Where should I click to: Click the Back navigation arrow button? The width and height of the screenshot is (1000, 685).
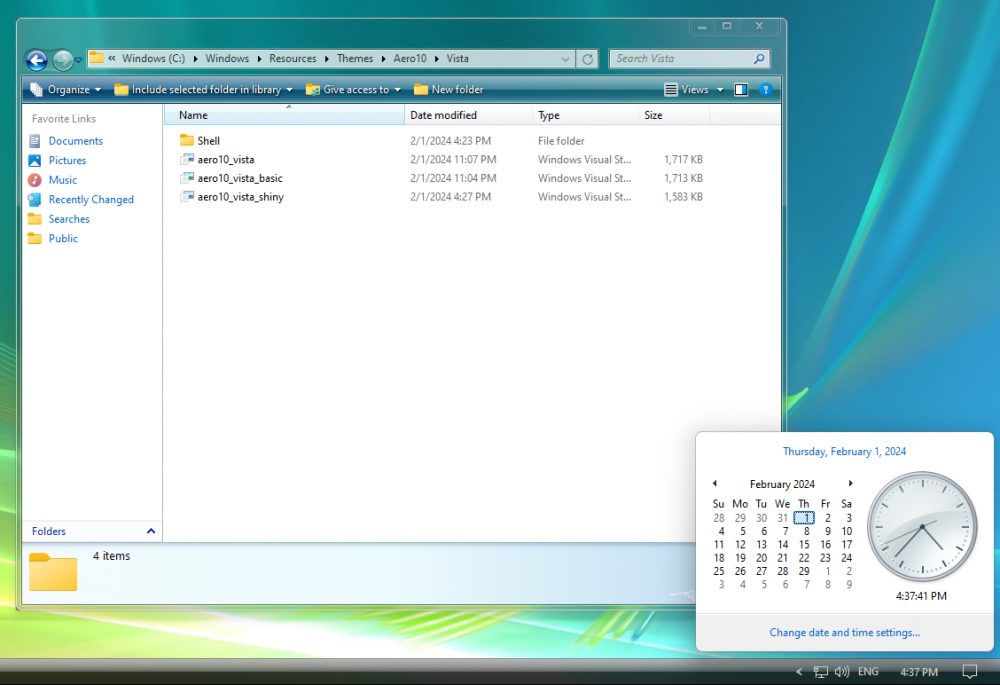pos(36,60)
